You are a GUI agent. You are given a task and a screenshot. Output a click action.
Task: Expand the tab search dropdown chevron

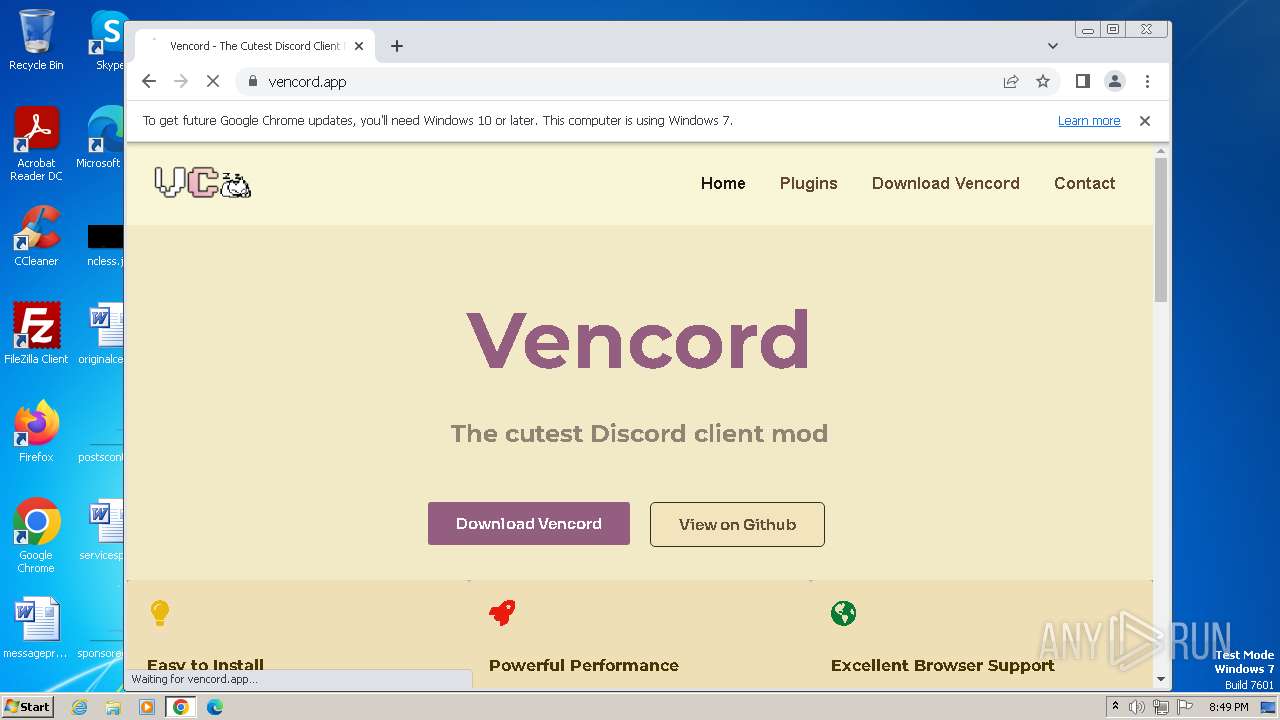pos(1052,46)
